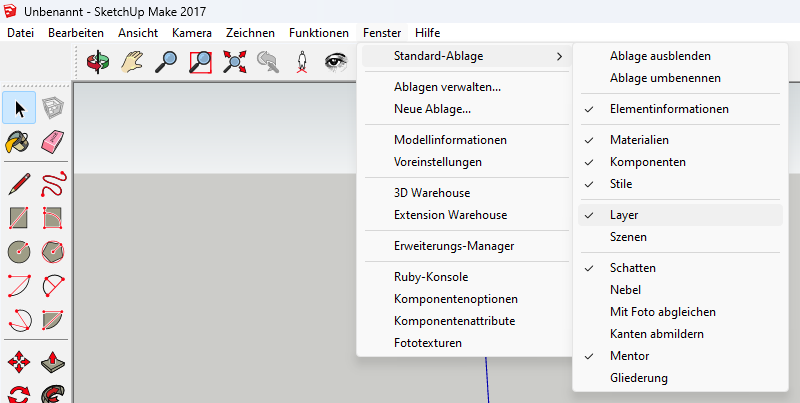Disable the Schatten panel
This screenshot has height=403, width=800.
(680, 268)
